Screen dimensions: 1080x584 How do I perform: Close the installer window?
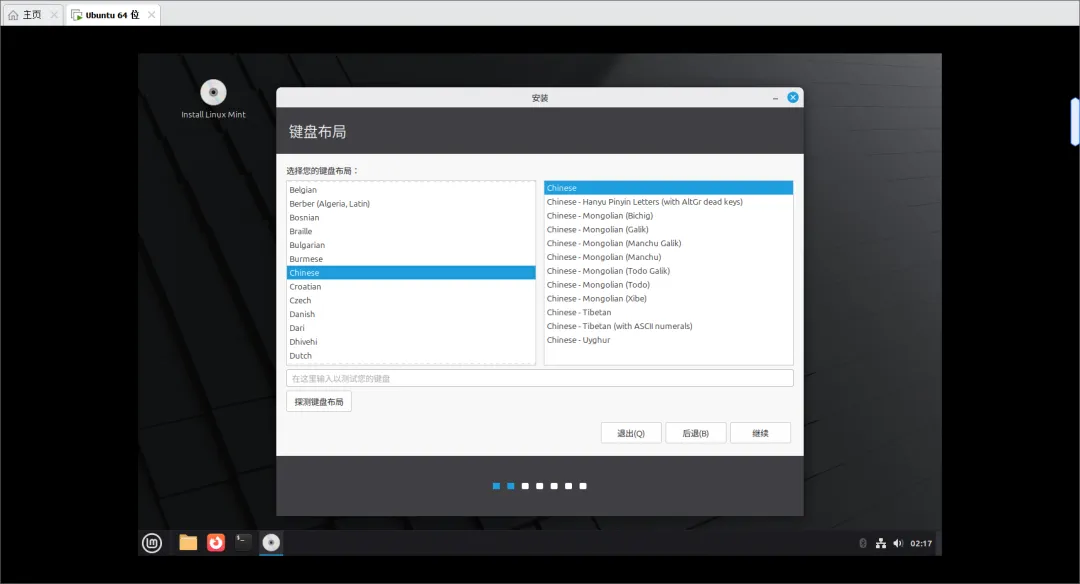[793, 97]
